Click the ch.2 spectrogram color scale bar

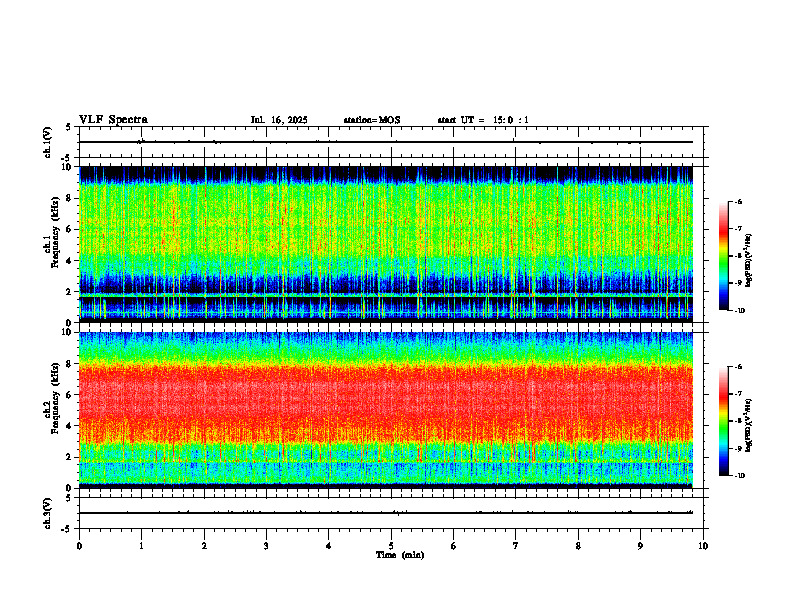coord(723,421)
